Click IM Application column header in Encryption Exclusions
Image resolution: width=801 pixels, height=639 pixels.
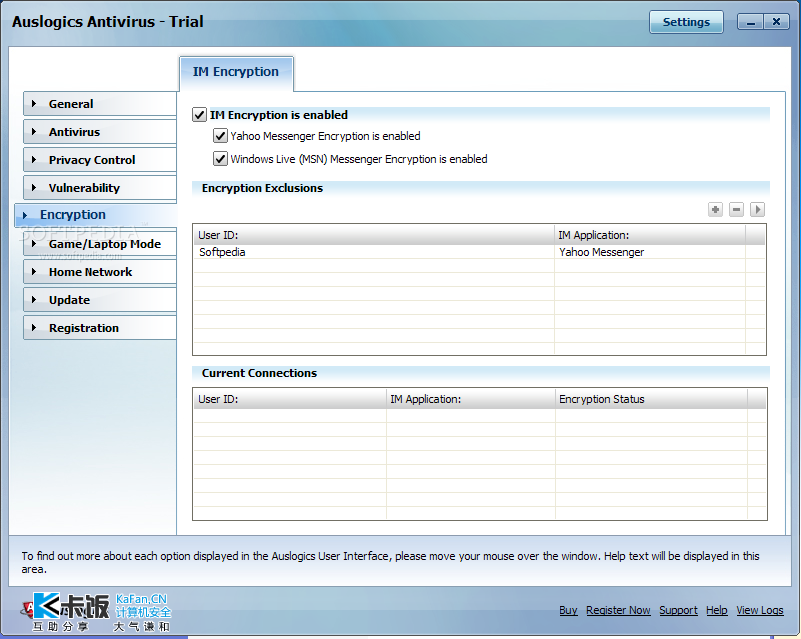(650, 235)
